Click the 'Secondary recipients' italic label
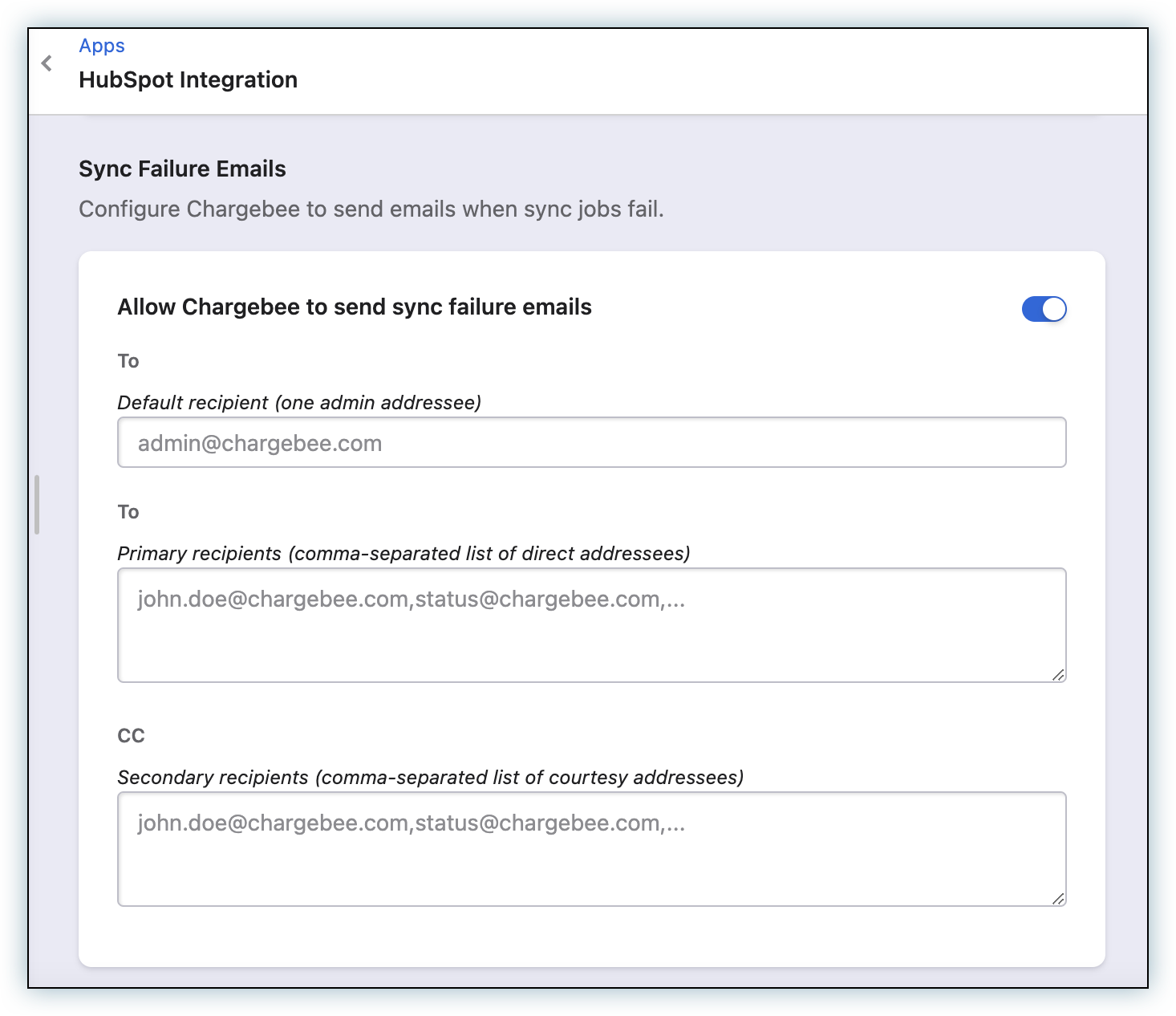The image size is (1176, 1016). point(430,778)
